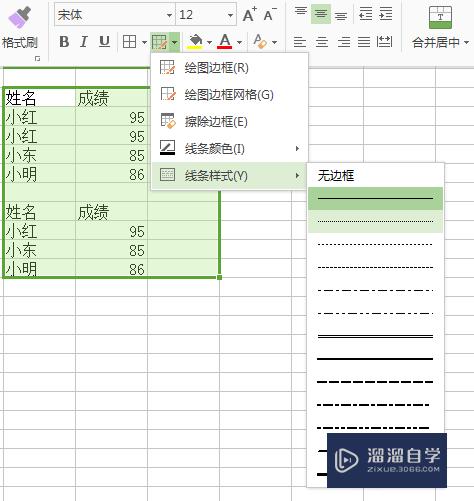The height and width of the screenshot is (501, 474).
Task: Click the top 成绩 header cell
Action: click(112, 98)
